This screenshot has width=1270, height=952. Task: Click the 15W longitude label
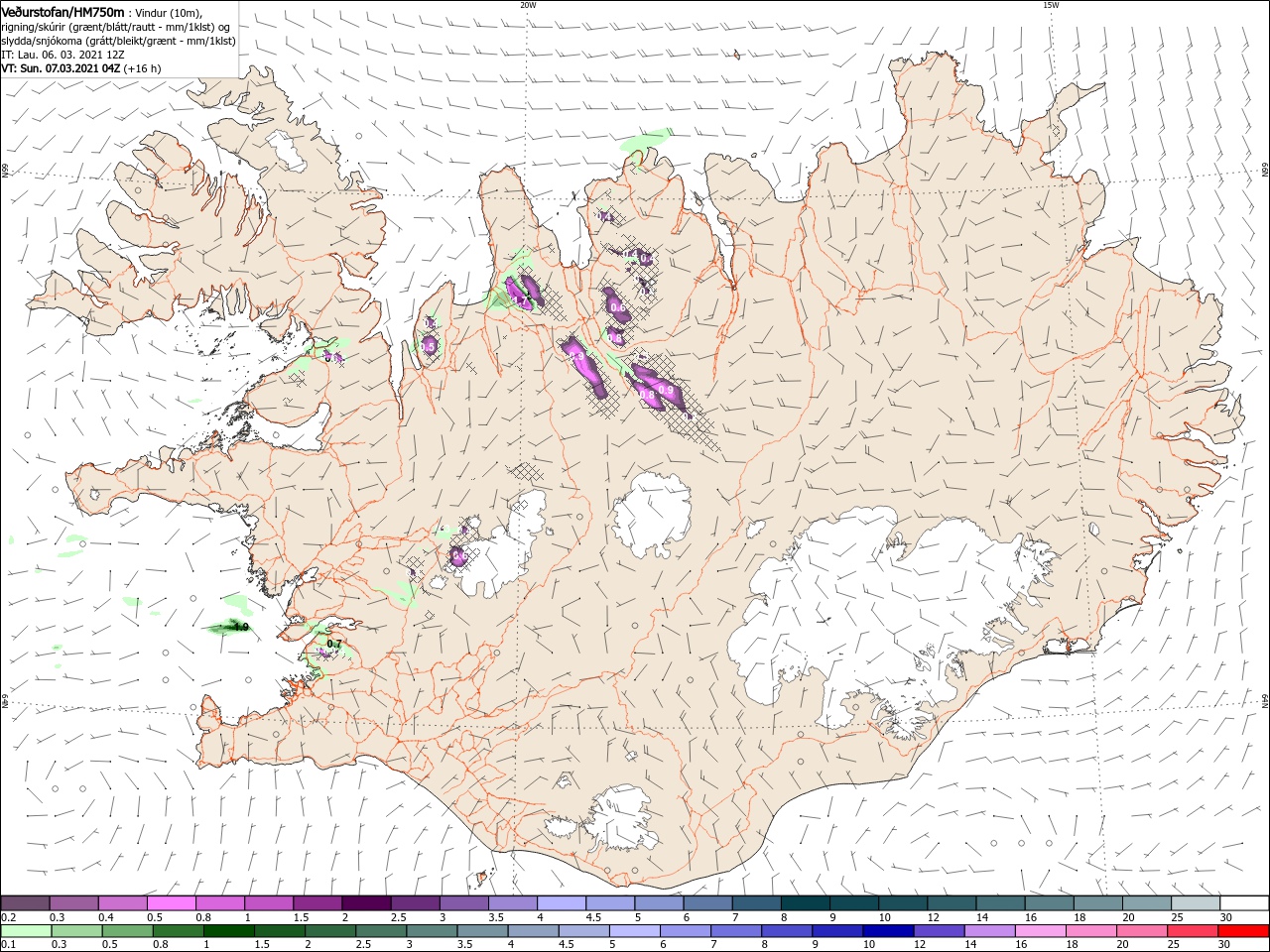coord(1051,4)
